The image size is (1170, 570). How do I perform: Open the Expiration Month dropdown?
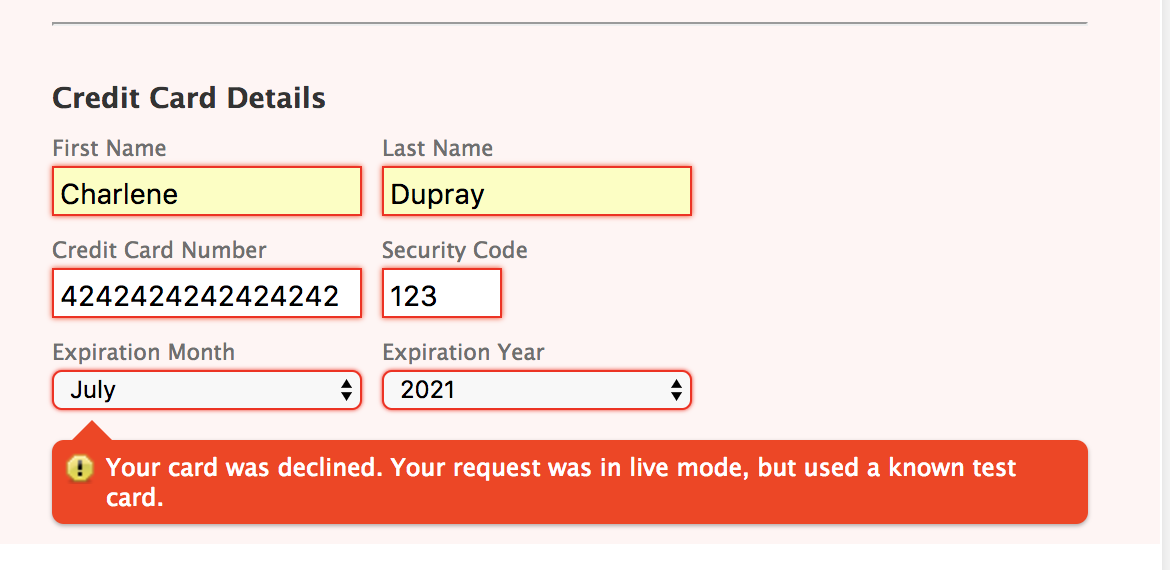click(x=206, y=390)
